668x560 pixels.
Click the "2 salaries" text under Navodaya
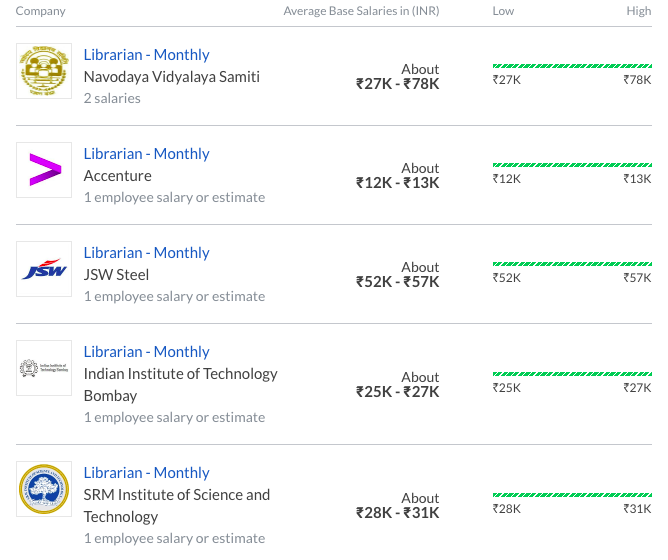pyautogui.click(x=112, y=98)
